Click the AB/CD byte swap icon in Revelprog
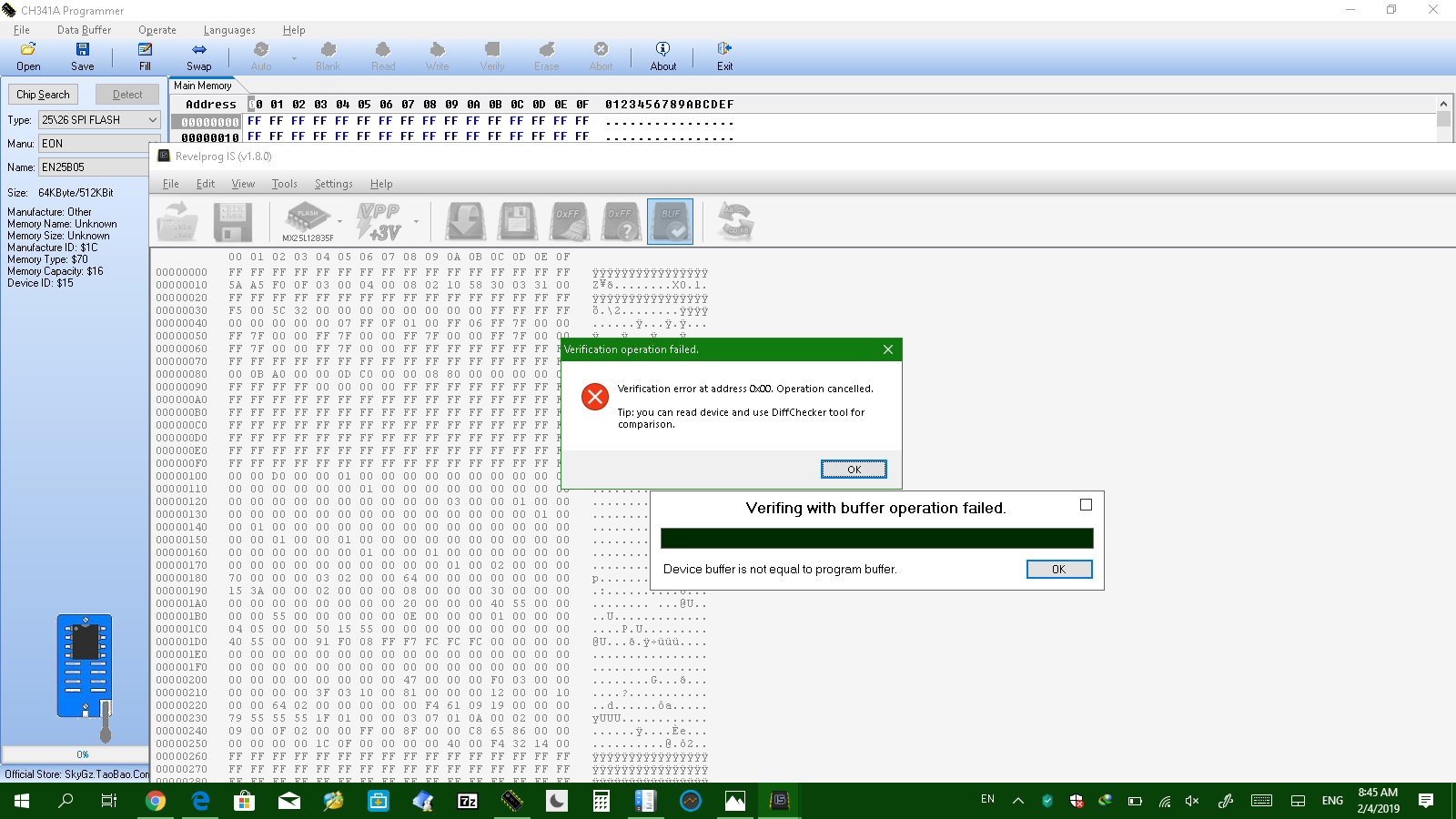1456x819 pixels. [x=735, y=222]
